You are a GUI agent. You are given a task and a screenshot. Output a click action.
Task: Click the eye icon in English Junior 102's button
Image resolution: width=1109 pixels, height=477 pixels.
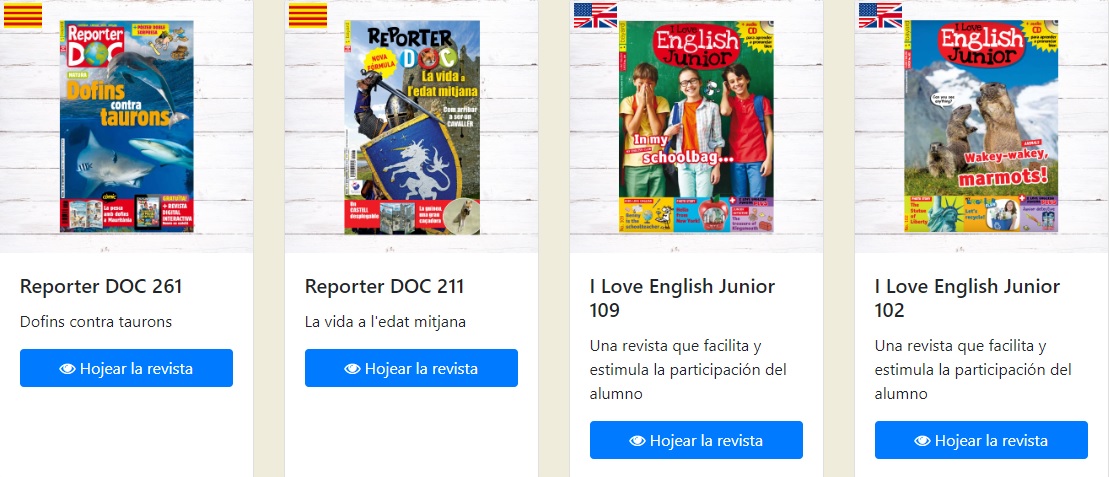click(x=923, y=440)
